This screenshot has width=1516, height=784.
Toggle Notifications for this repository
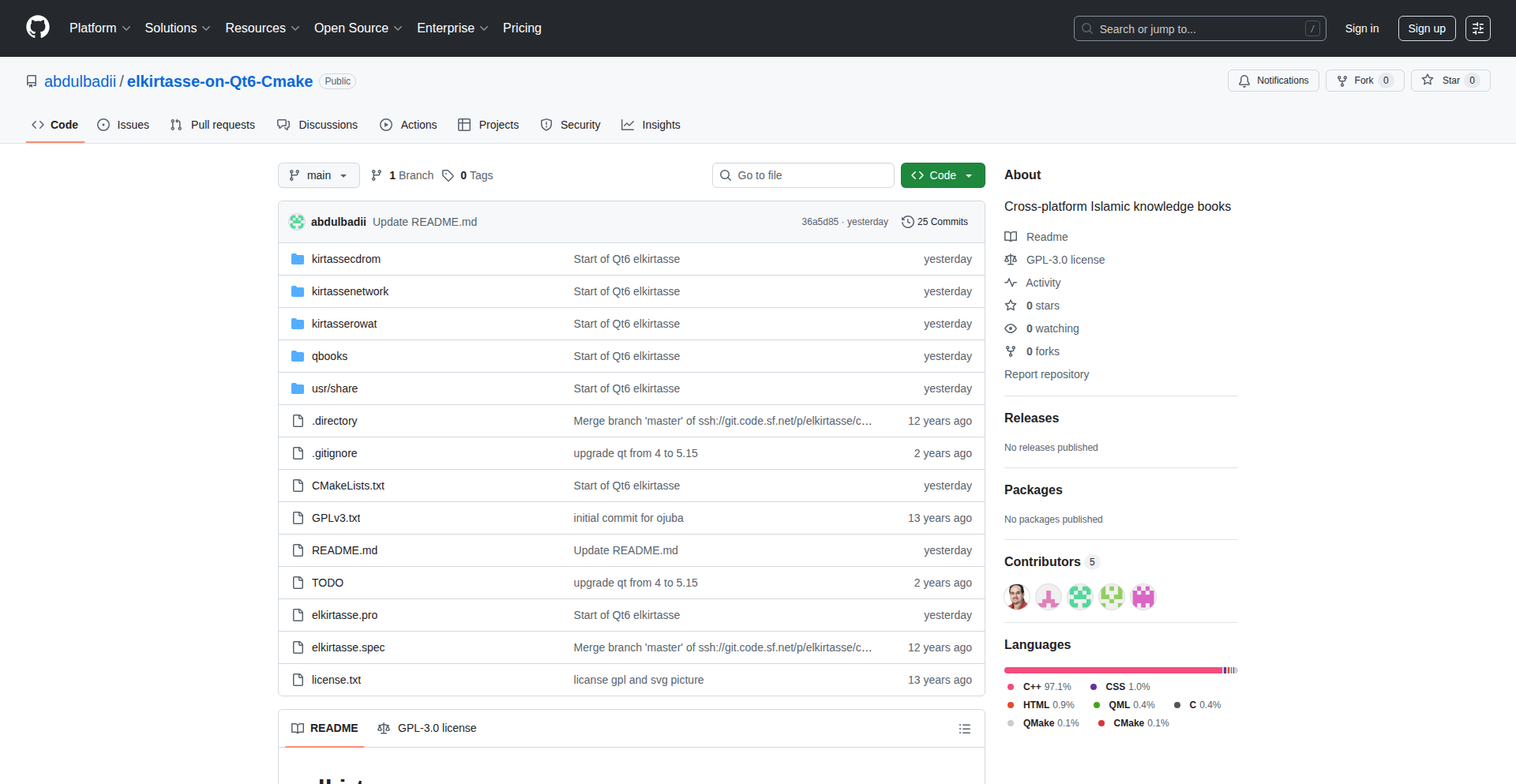tap(1273, 81)
